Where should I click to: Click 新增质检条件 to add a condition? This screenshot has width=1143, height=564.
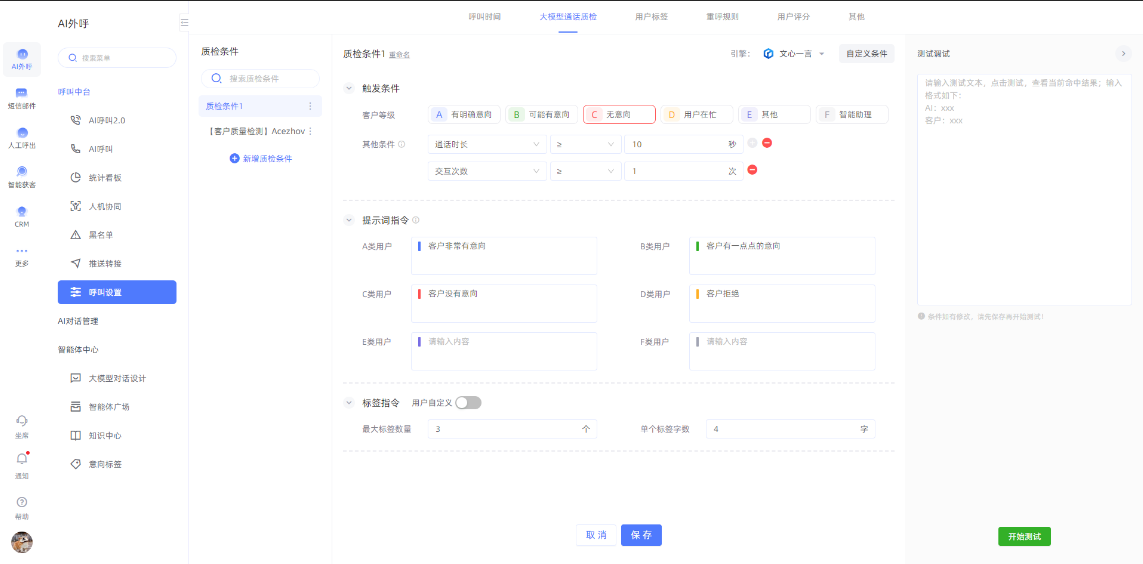point(261,159)
